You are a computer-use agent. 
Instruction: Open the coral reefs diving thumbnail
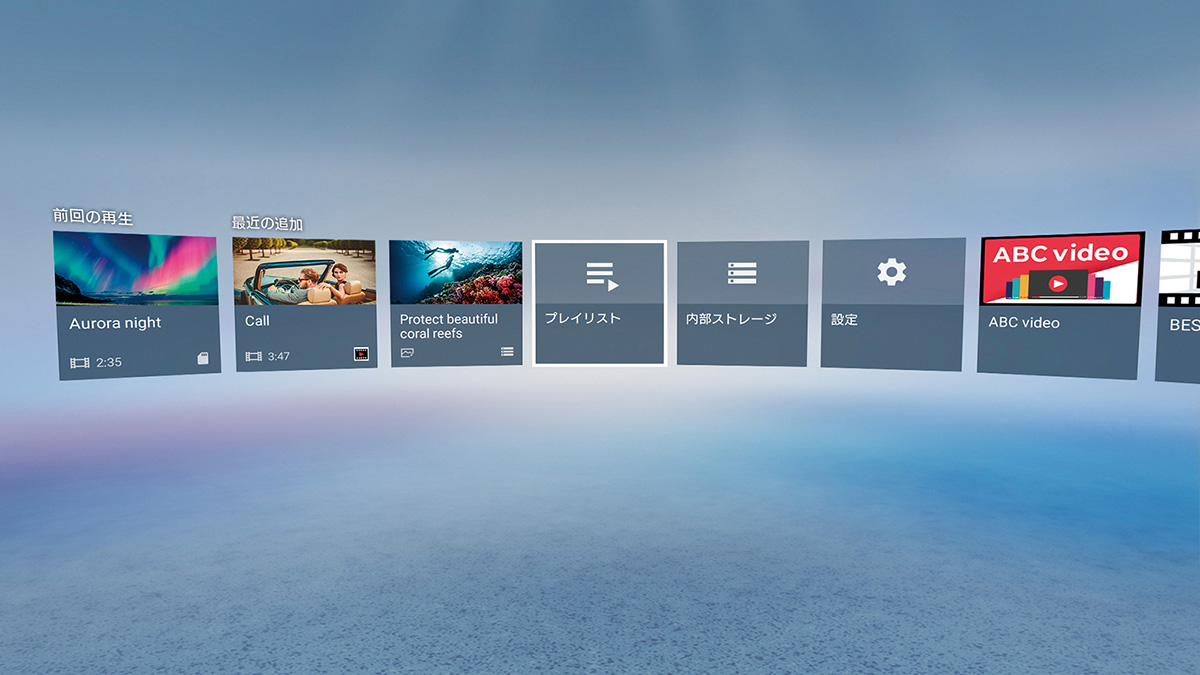tap(456, 272)
